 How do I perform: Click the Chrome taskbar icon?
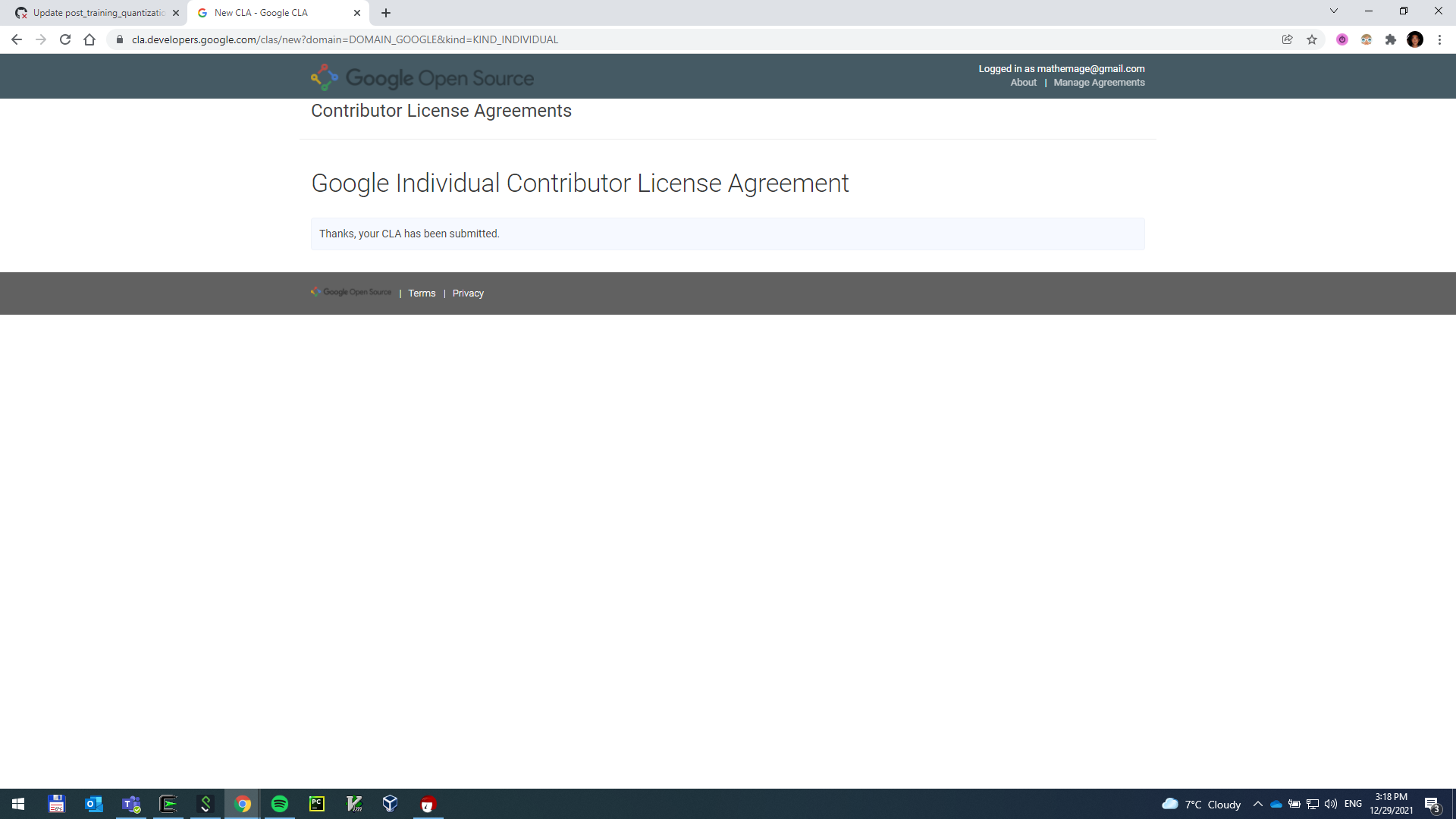pos(243,804)
